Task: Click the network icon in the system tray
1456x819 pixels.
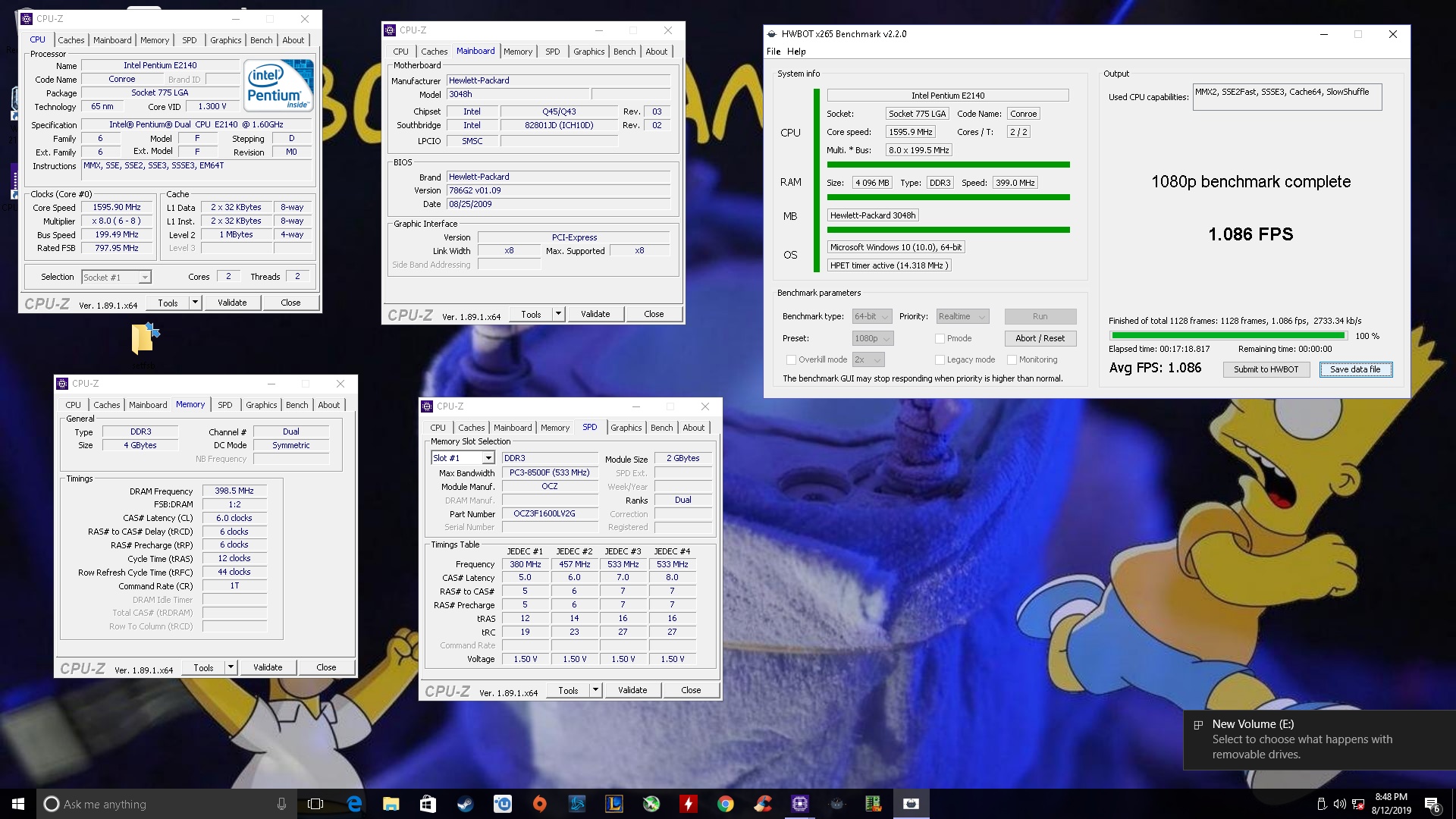Action: point(1357,804)
